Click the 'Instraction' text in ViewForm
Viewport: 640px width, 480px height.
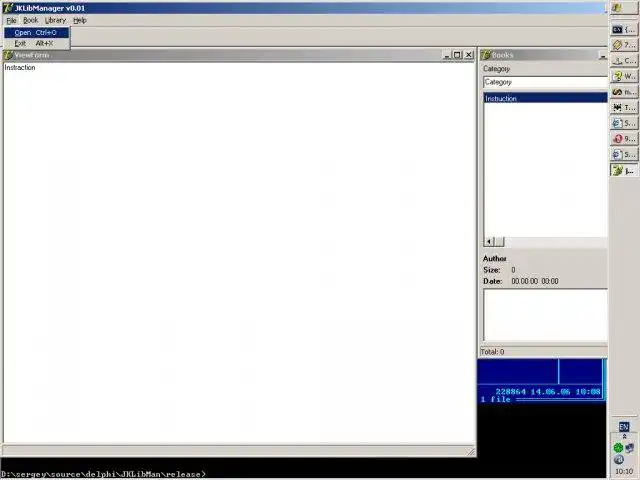pos(20,67)
